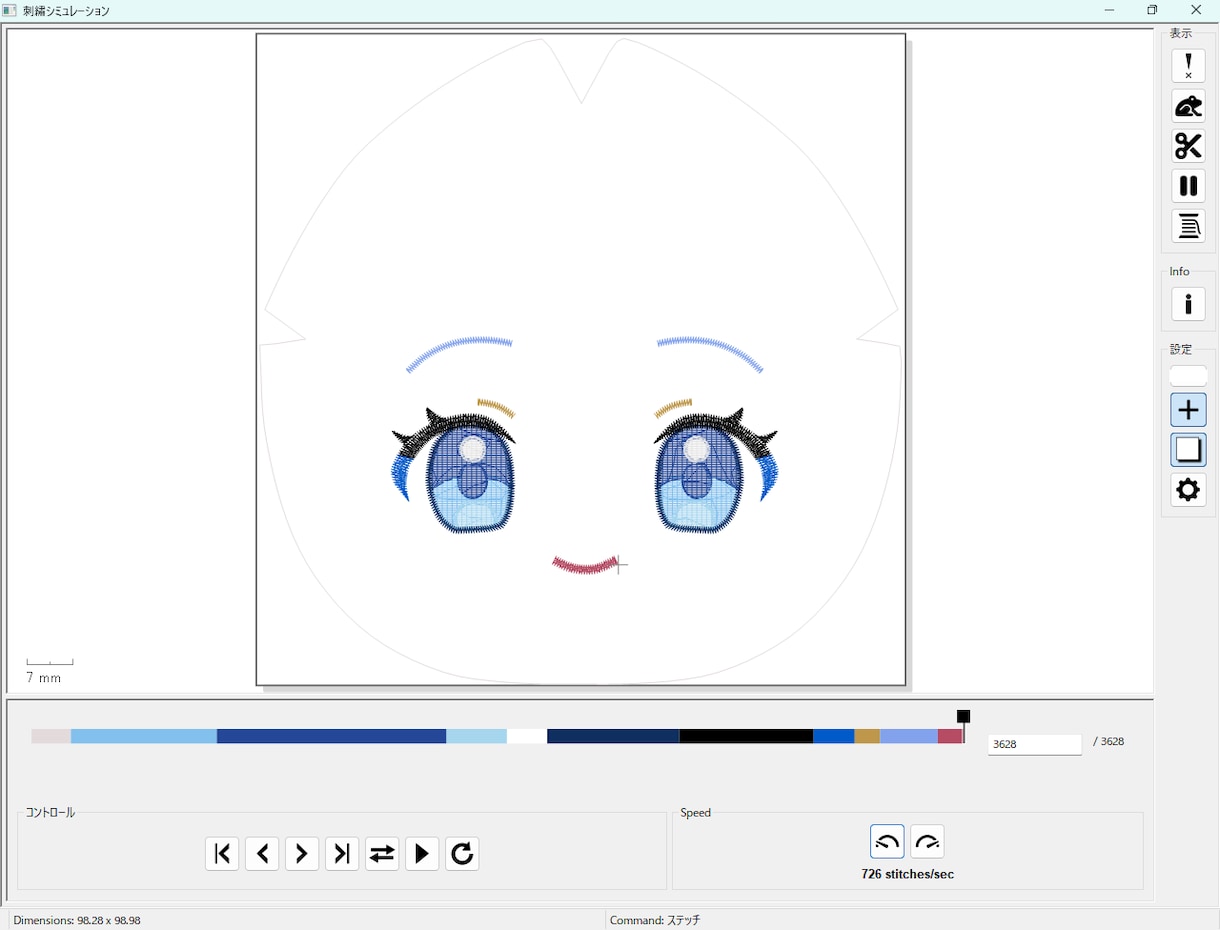This screenshot has height=930, width=1220.
Task: Toggle the crosshair cursor button
Action: (x=1188, y=410)
